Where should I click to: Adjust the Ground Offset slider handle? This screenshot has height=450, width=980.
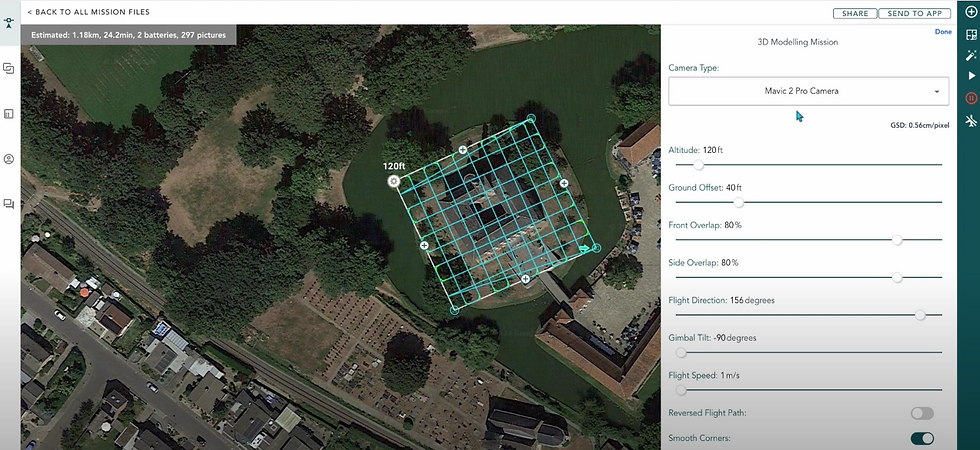click(x=739, y=202)
